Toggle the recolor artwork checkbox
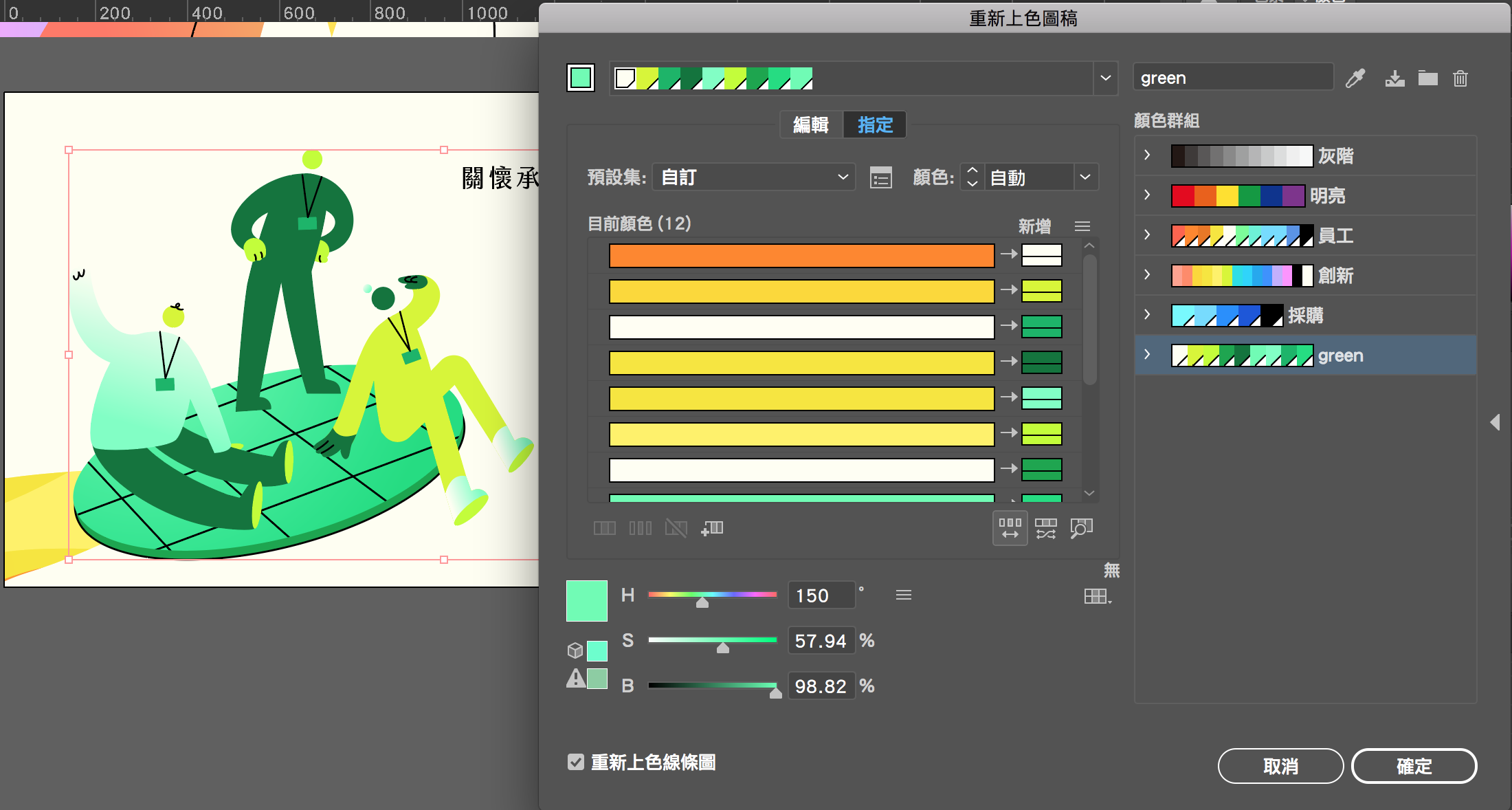This screenshot has height=810, width=1512. [576, 762]
